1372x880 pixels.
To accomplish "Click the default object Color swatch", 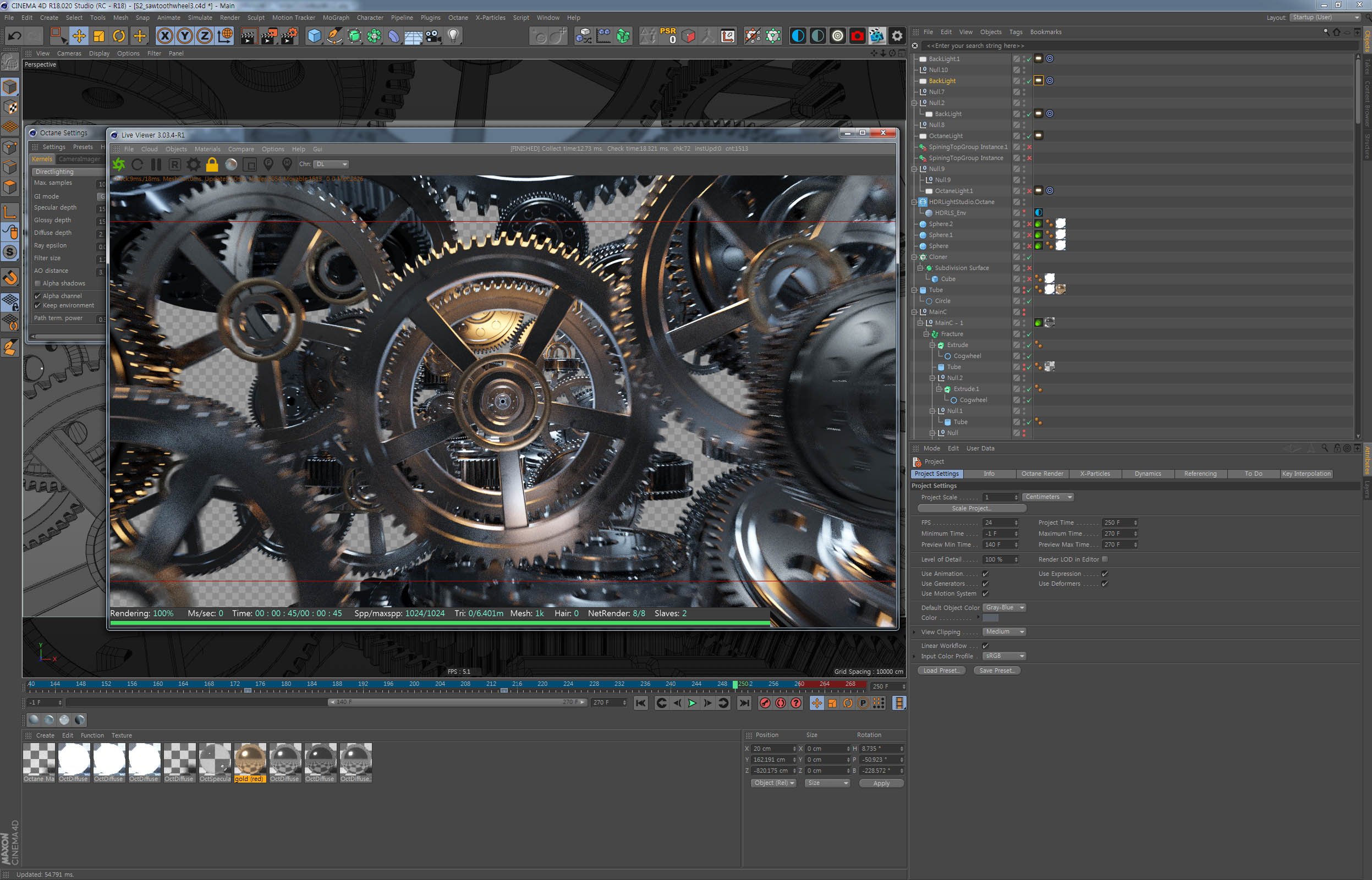I will [x=990, y=618].
